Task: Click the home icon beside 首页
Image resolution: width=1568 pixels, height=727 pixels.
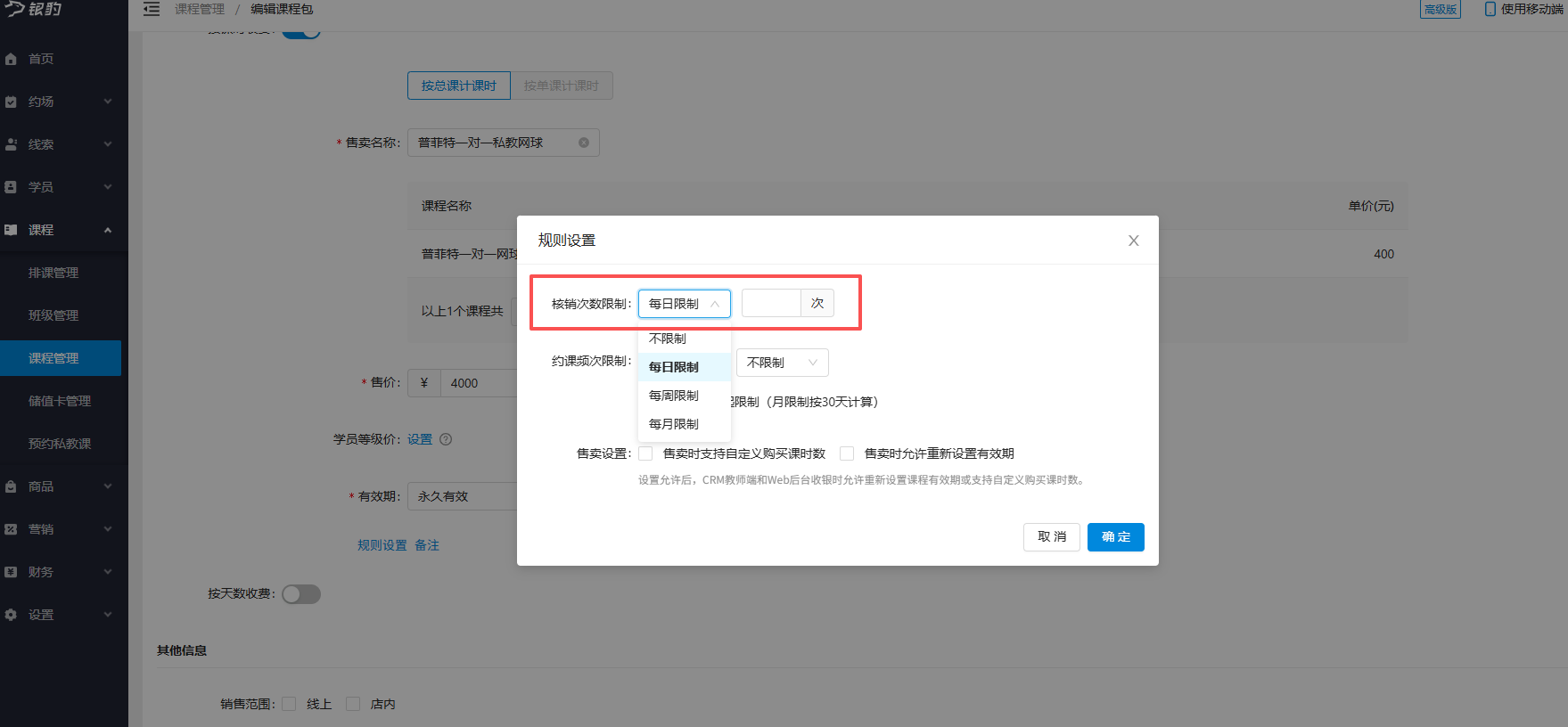Action: [x=11, y=59]
